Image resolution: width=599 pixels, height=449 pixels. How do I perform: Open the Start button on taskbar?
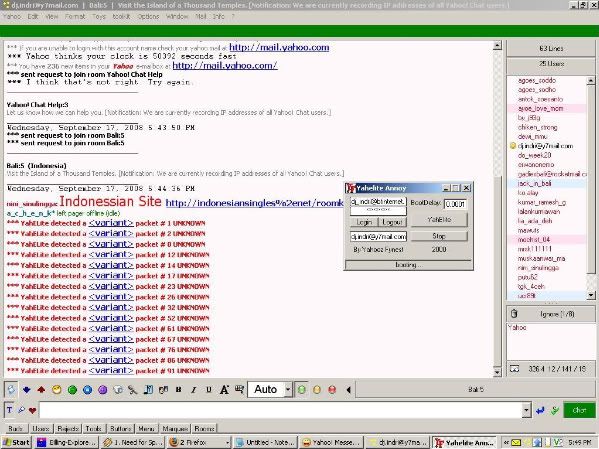coord(16,443)
